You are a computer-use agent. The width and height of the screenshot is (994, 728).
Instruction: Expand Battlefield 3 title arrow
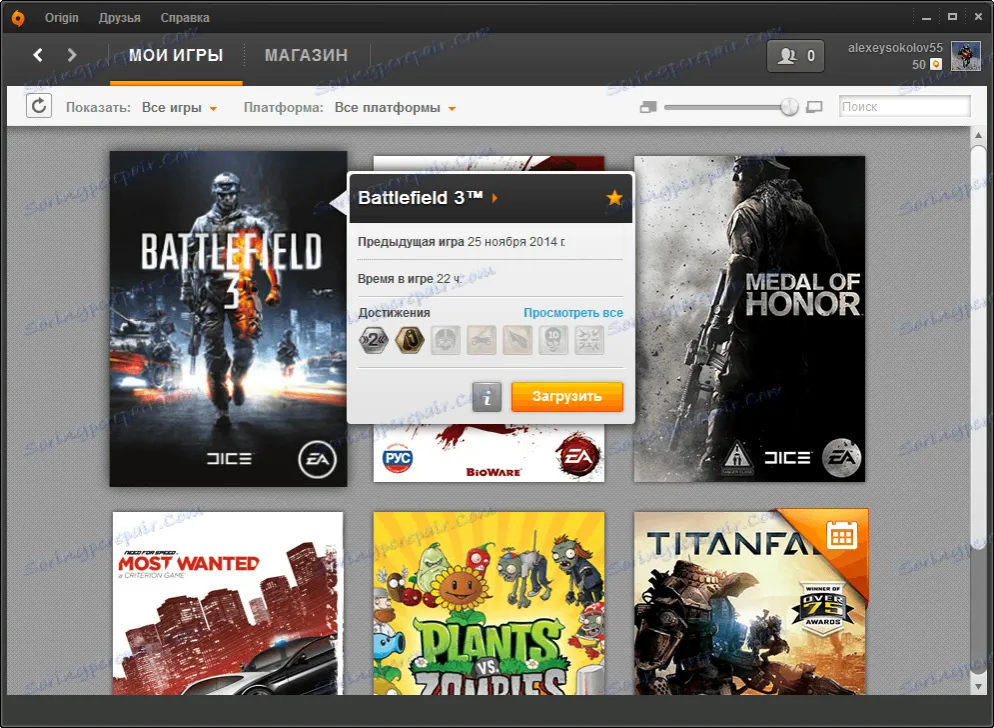(x=494, y=198)
